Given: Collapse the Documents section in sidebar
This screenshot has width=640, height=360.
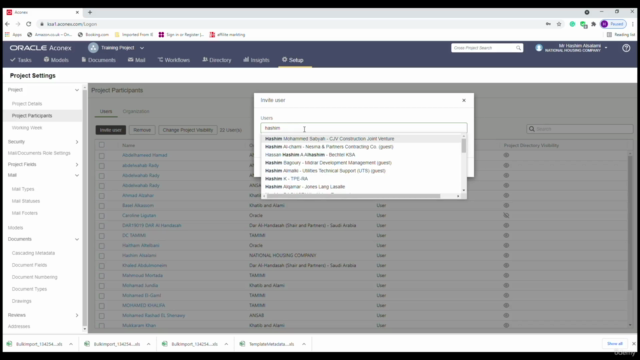Looking at the screenshot, I should (x=77, y=239).
